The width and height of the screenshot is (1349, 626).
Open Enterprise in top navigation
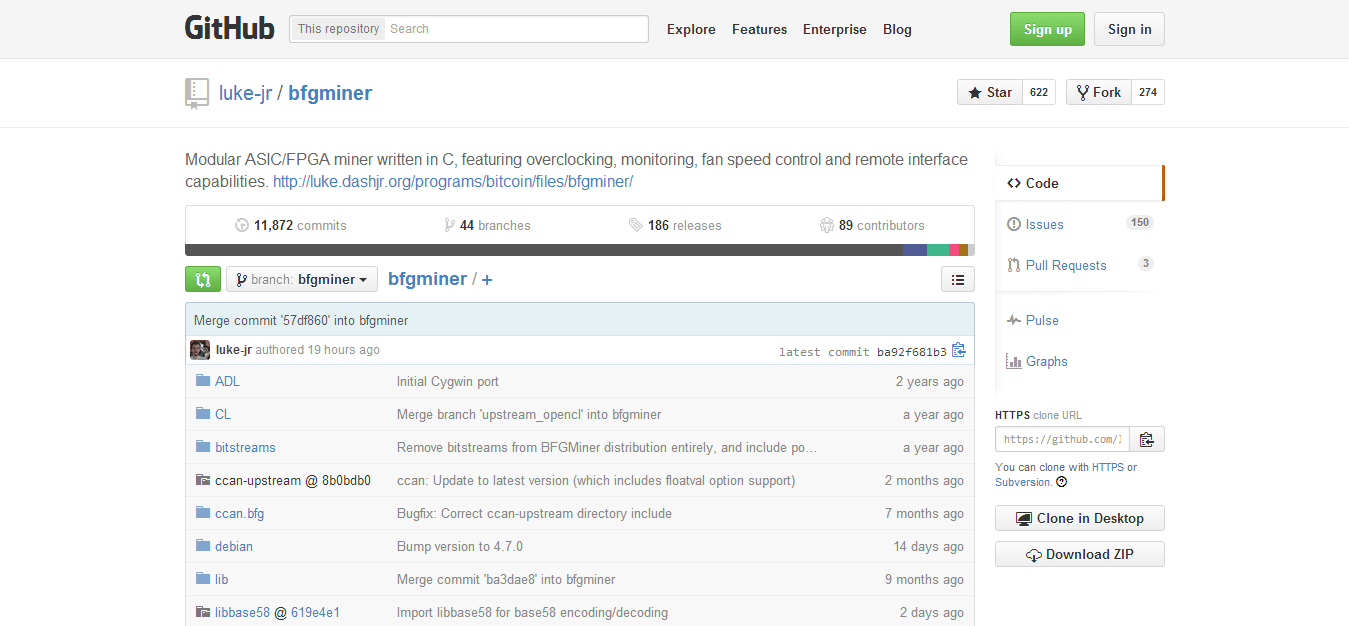coord(835,29)
